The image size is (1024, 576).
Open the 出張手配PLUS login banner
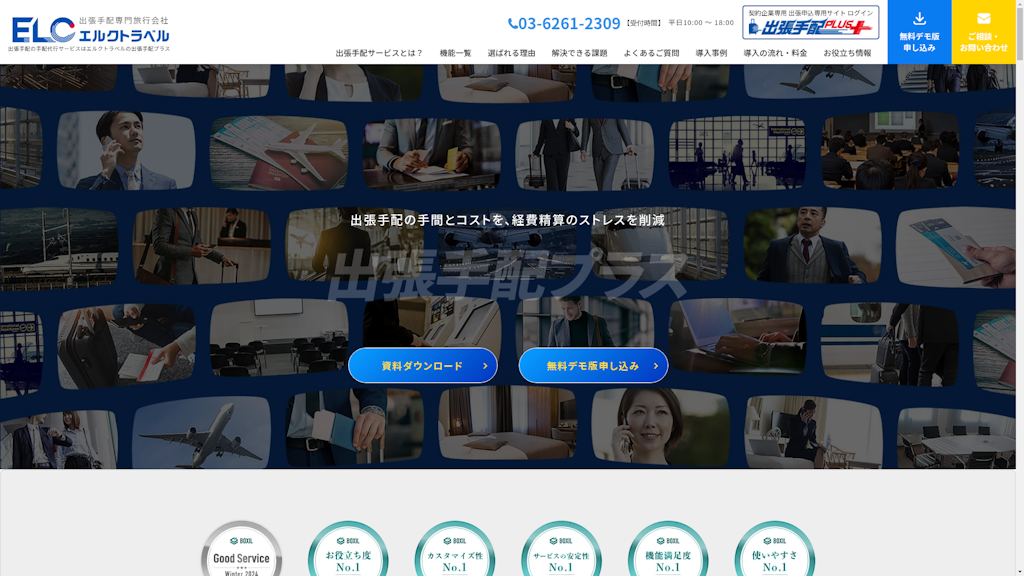pos(810,23)
